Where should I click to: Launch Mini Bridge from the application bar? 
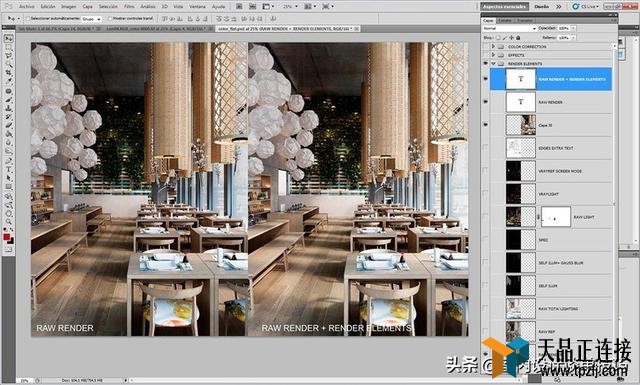(253, 6)
